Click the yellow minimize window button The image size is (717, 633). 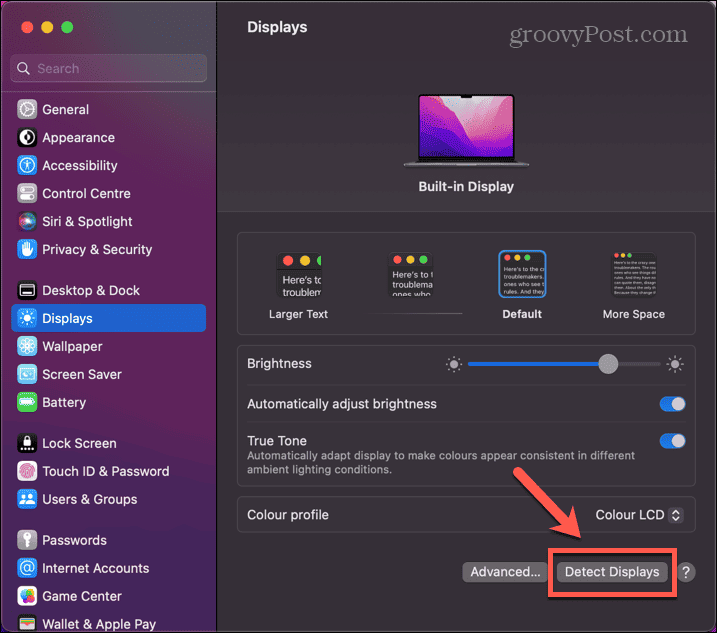pos(47,27)
